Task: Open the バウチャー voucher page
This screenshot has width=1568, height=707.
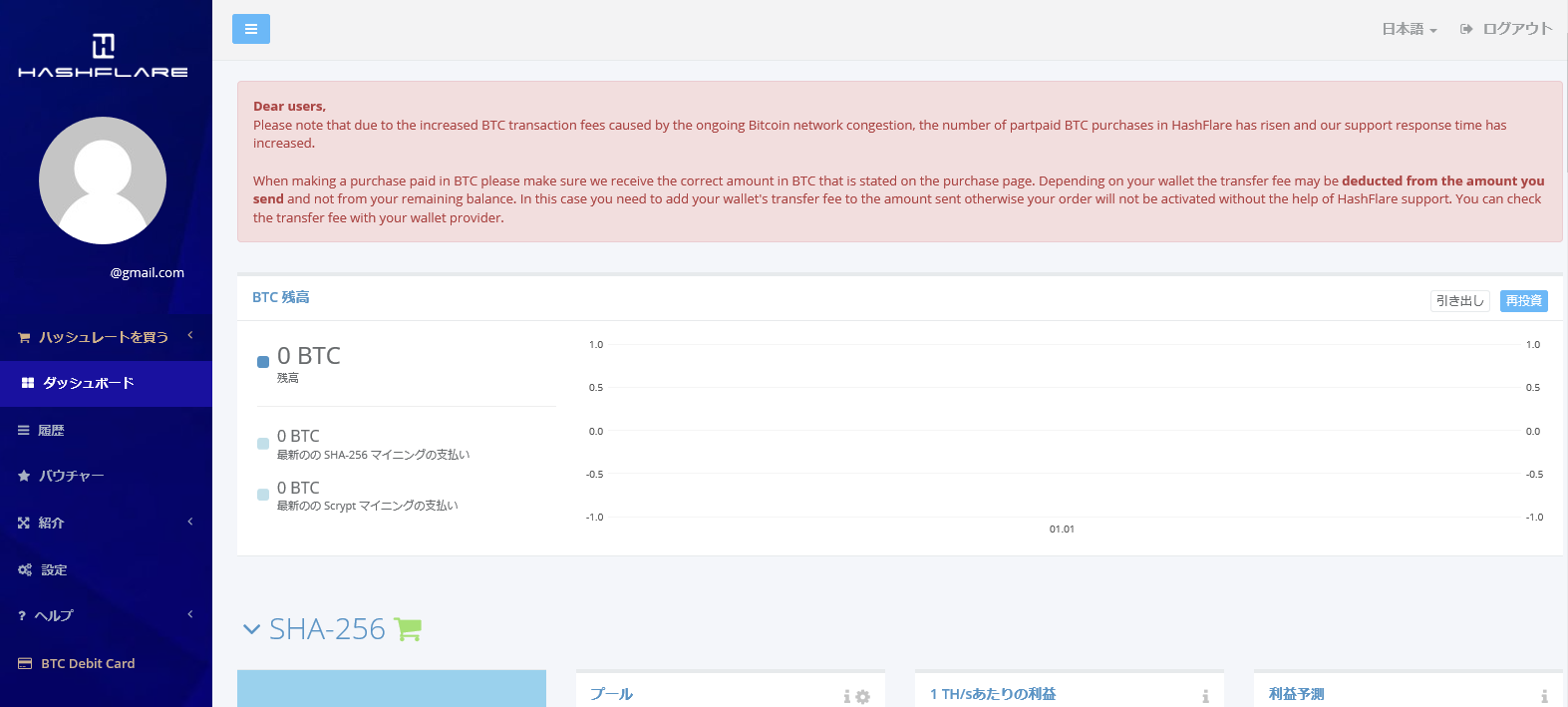Action: point(71,476)
